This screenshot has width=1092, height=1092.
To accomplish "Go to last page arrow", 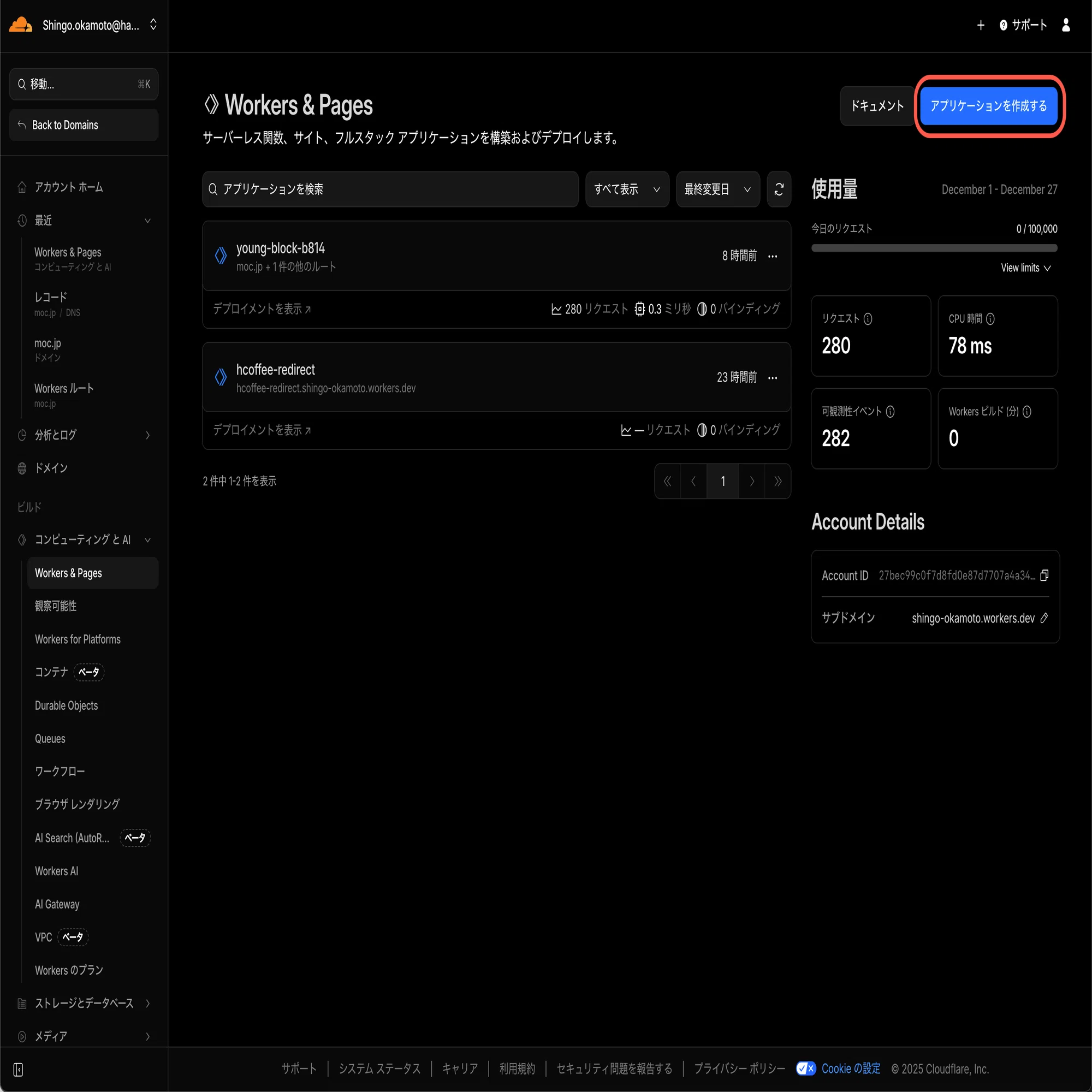I will point(777,481).
